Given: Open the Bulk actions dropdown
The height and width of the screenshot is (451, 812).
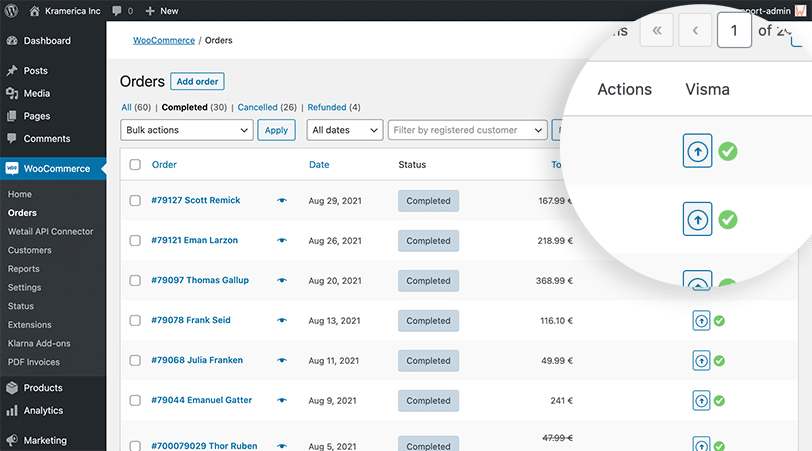Looking at the screenshot, I should pos(186,130).
